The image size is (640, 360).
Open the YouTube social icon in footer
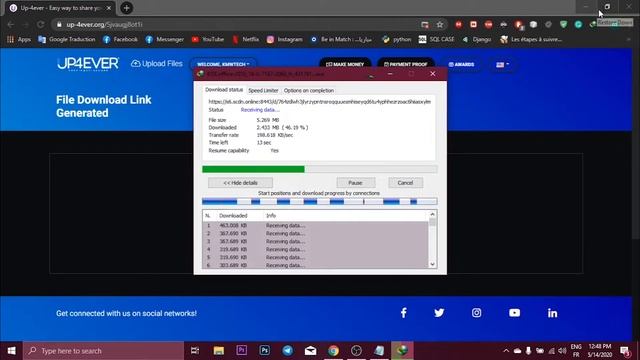pos(514,313)
